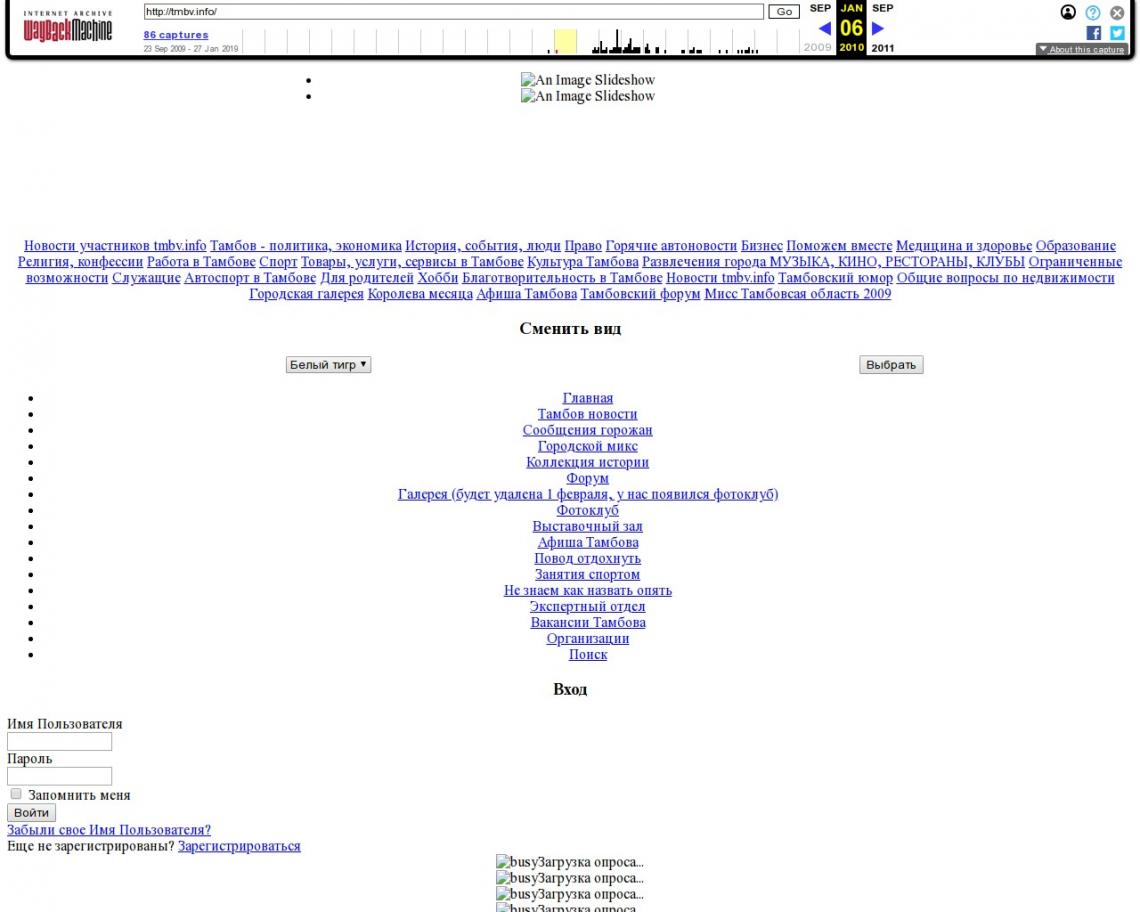Click the Go button
The width and height of the screenshot is (1140, 912).
point(784,12)
